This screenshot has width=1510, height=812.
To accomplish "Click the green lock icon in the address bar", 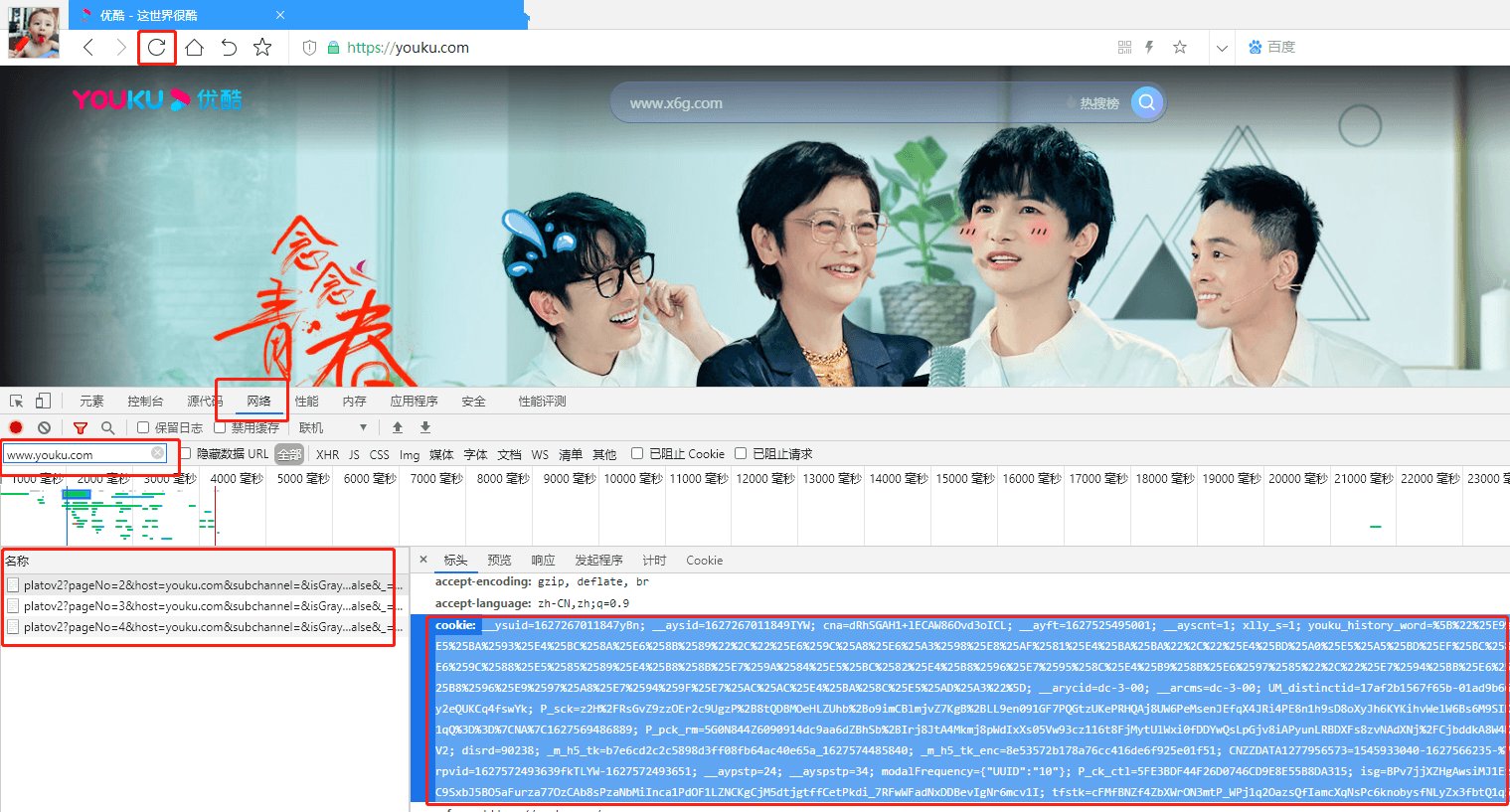I will [333, 48].
